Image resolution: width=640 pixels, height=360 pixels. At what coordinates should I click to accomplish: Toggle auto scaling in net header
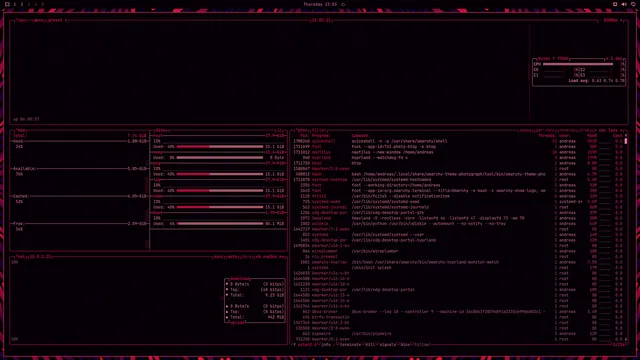(233, 257)
